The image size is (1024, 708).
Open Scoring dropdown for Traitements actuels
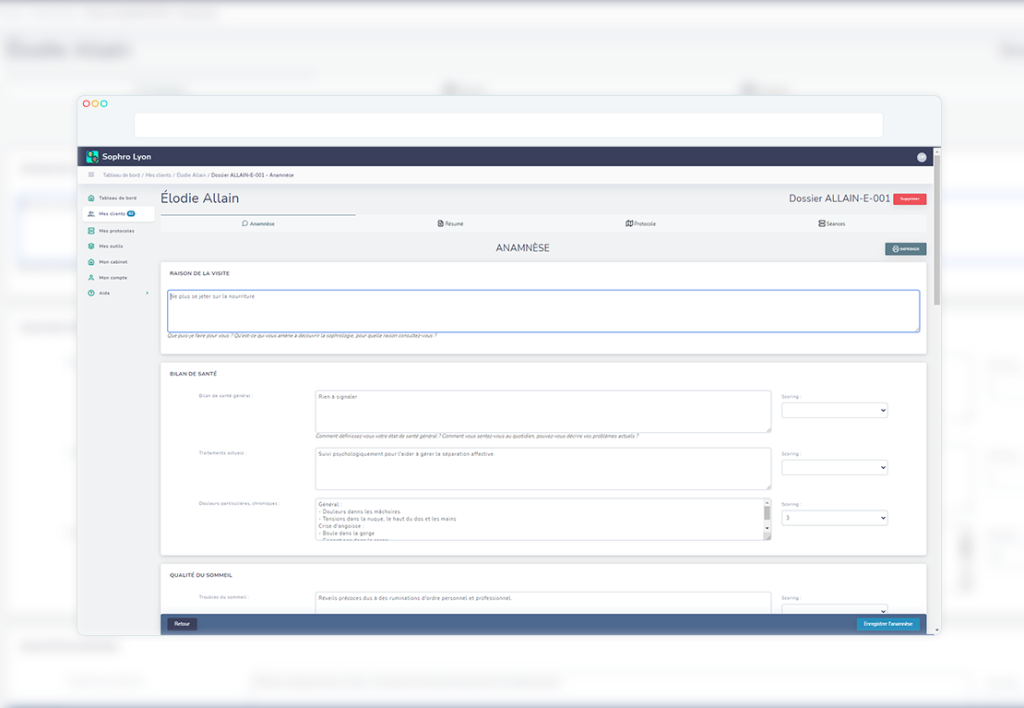pyautogui.click(x=834, y=467)
